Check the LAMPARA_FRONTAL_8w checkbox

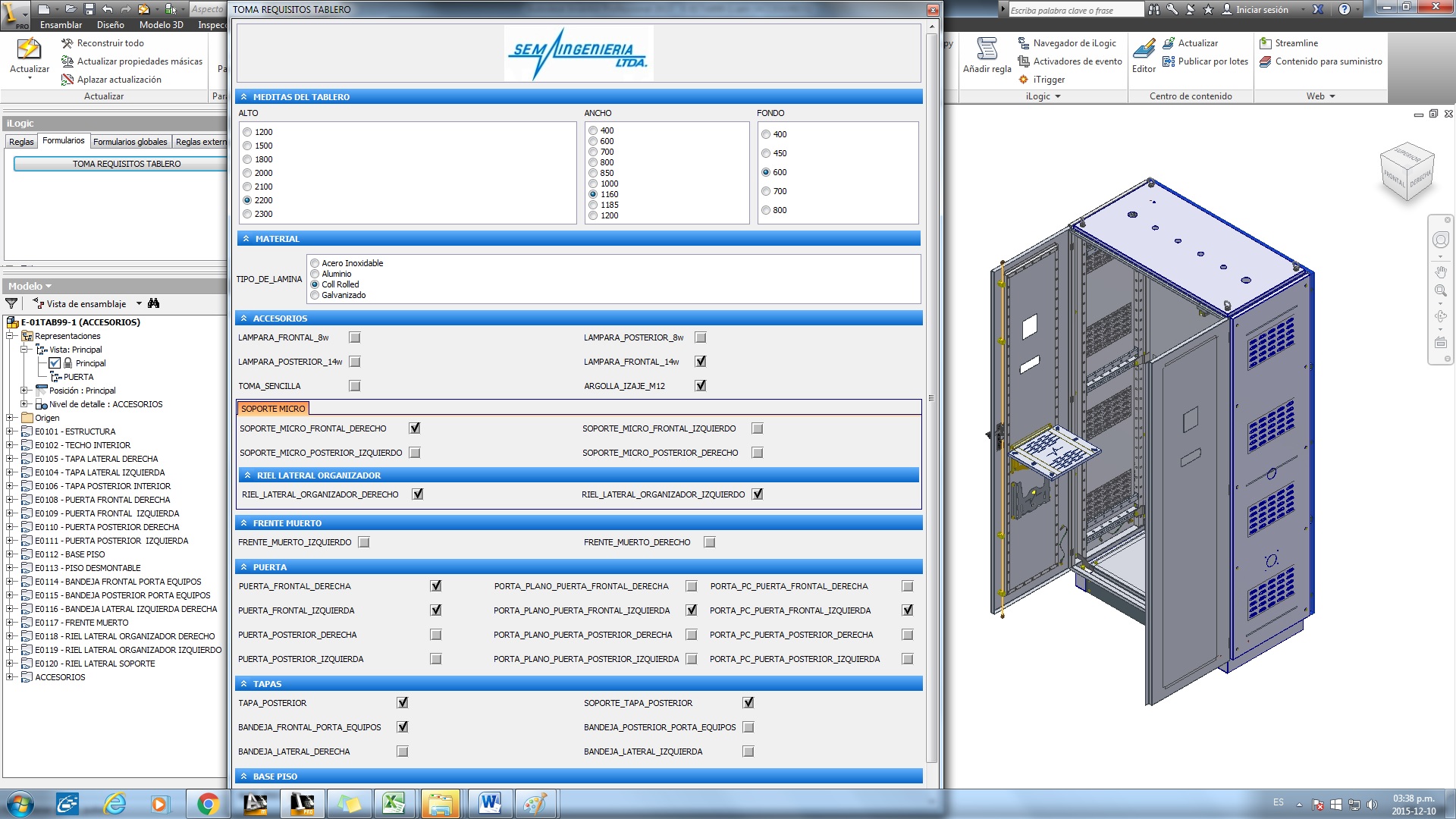tap(355, 337)
